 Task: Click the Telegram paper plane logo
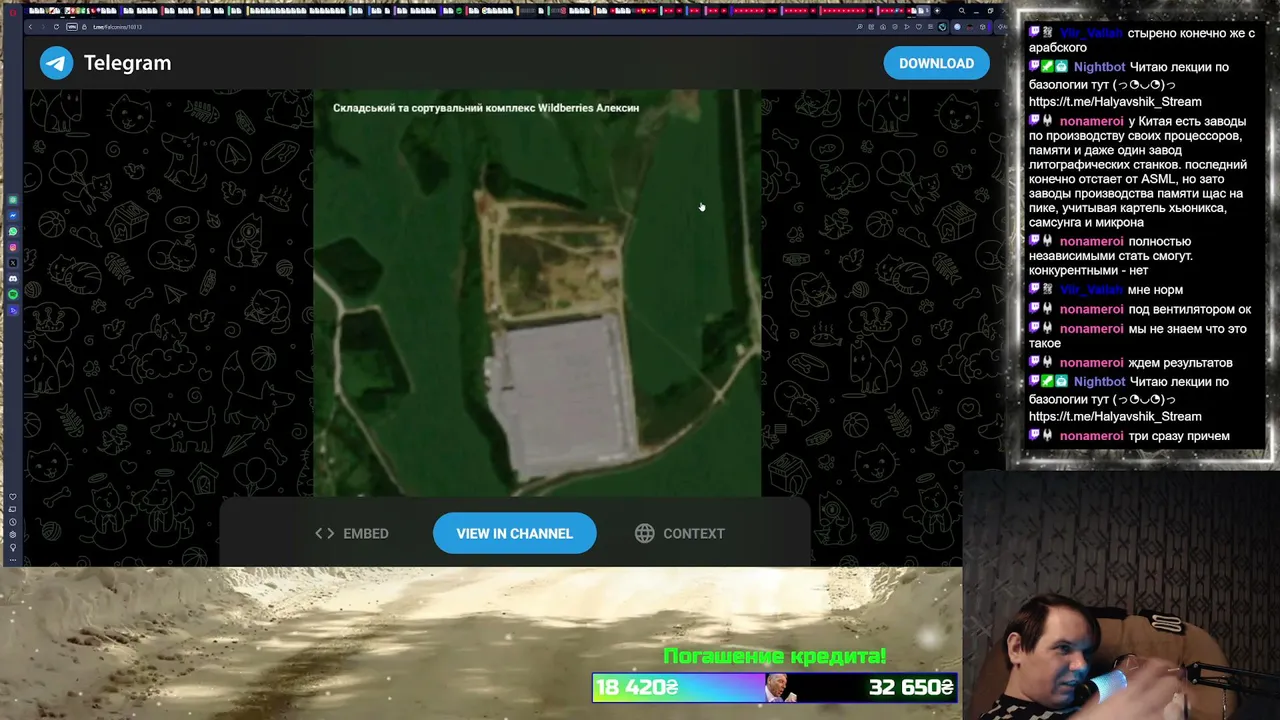pyautogui.click(x=57, y=63)
